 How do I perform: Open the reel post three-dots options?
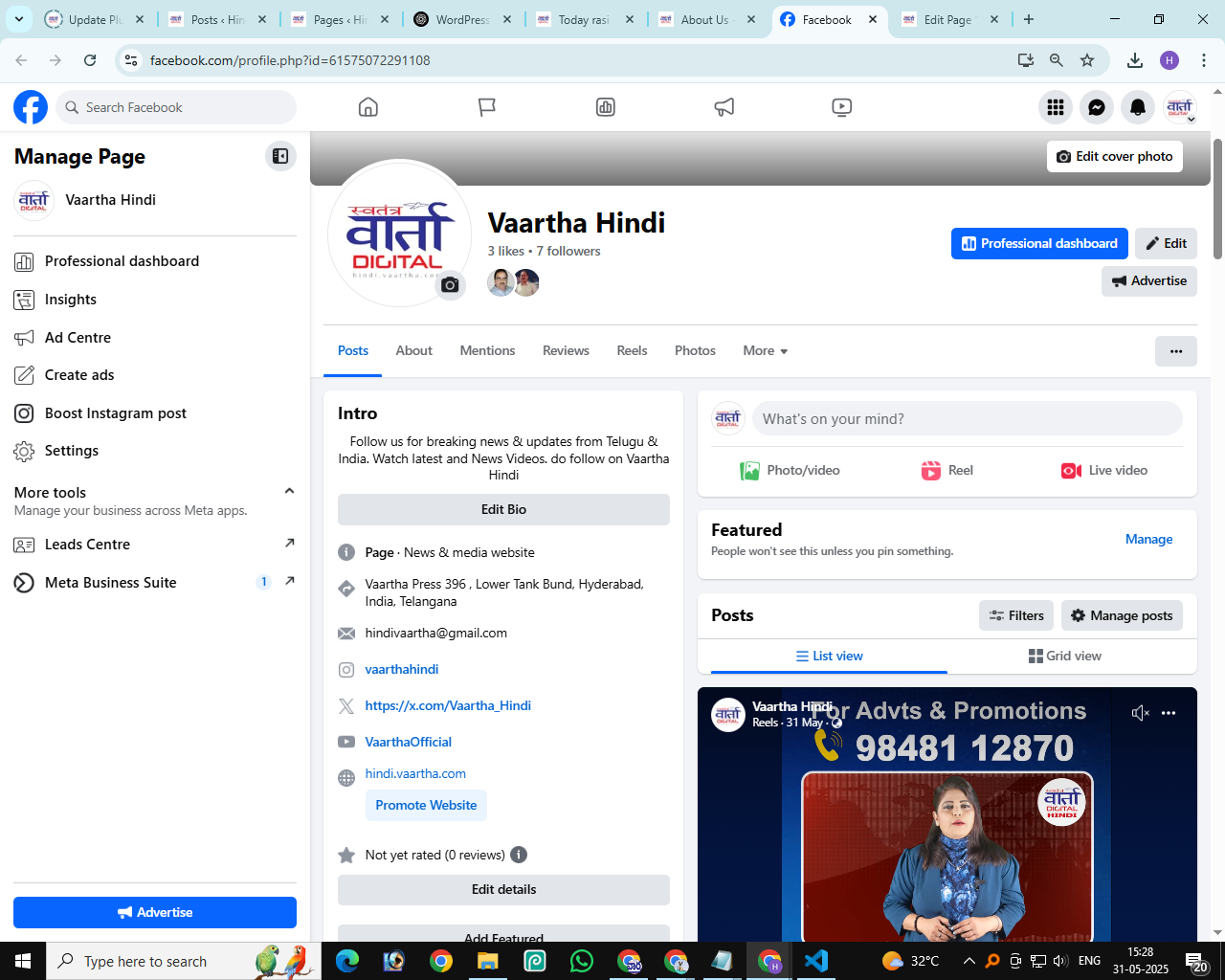1169,713
